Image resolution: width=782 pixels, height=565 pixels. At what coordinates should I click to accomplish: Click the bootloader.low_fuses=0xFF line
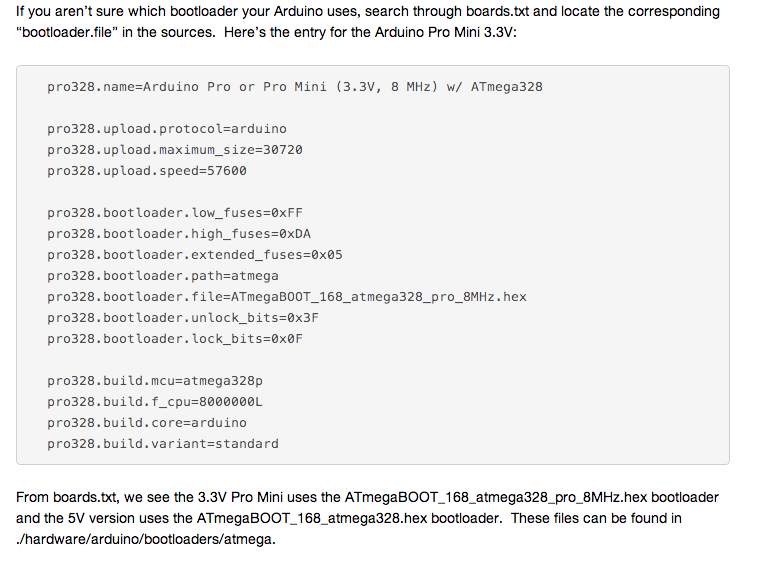pyautogui.click(x=174, y=213)
